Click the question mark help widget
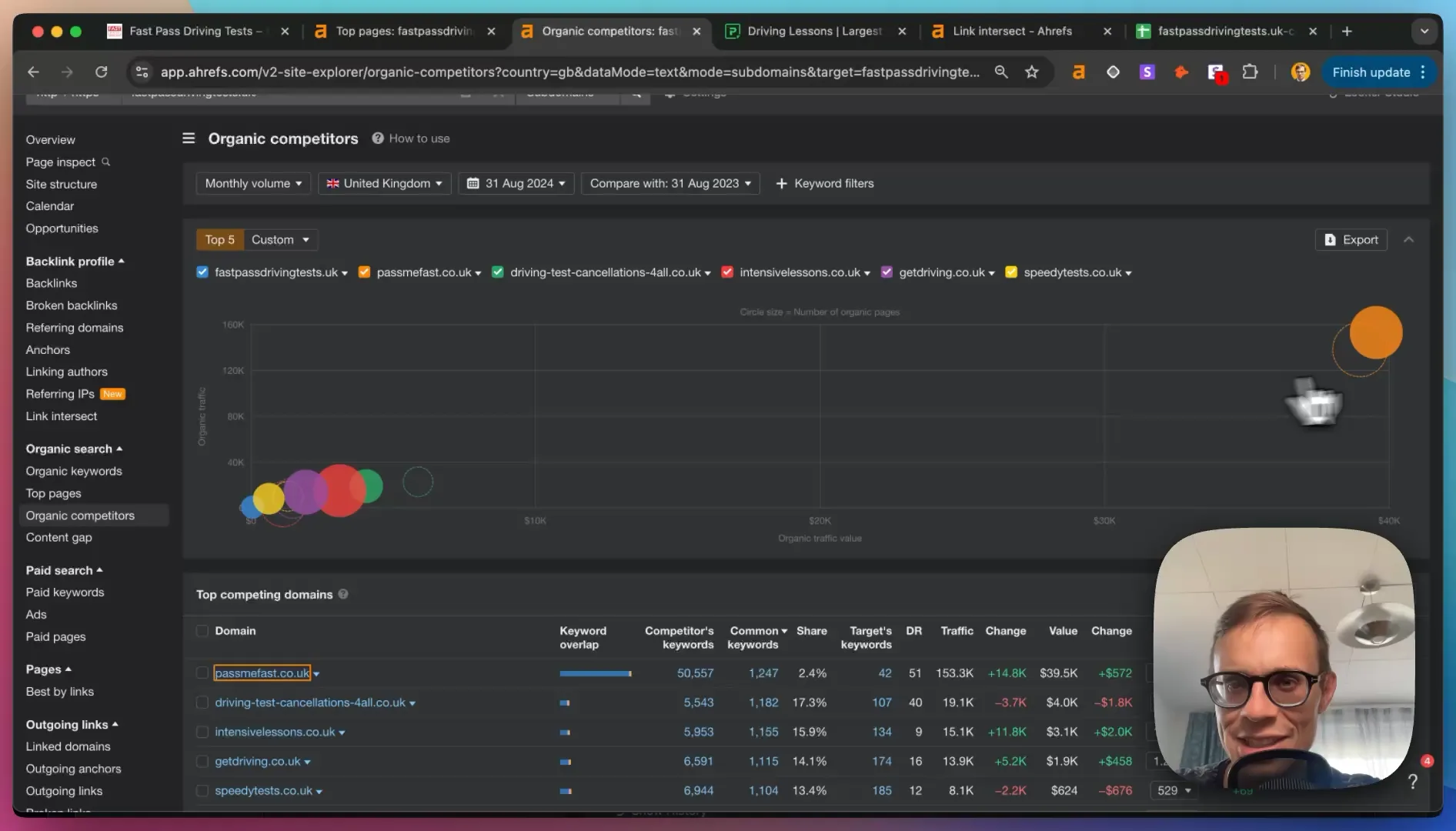1456x831 pixels. (x=1413, y=781)
